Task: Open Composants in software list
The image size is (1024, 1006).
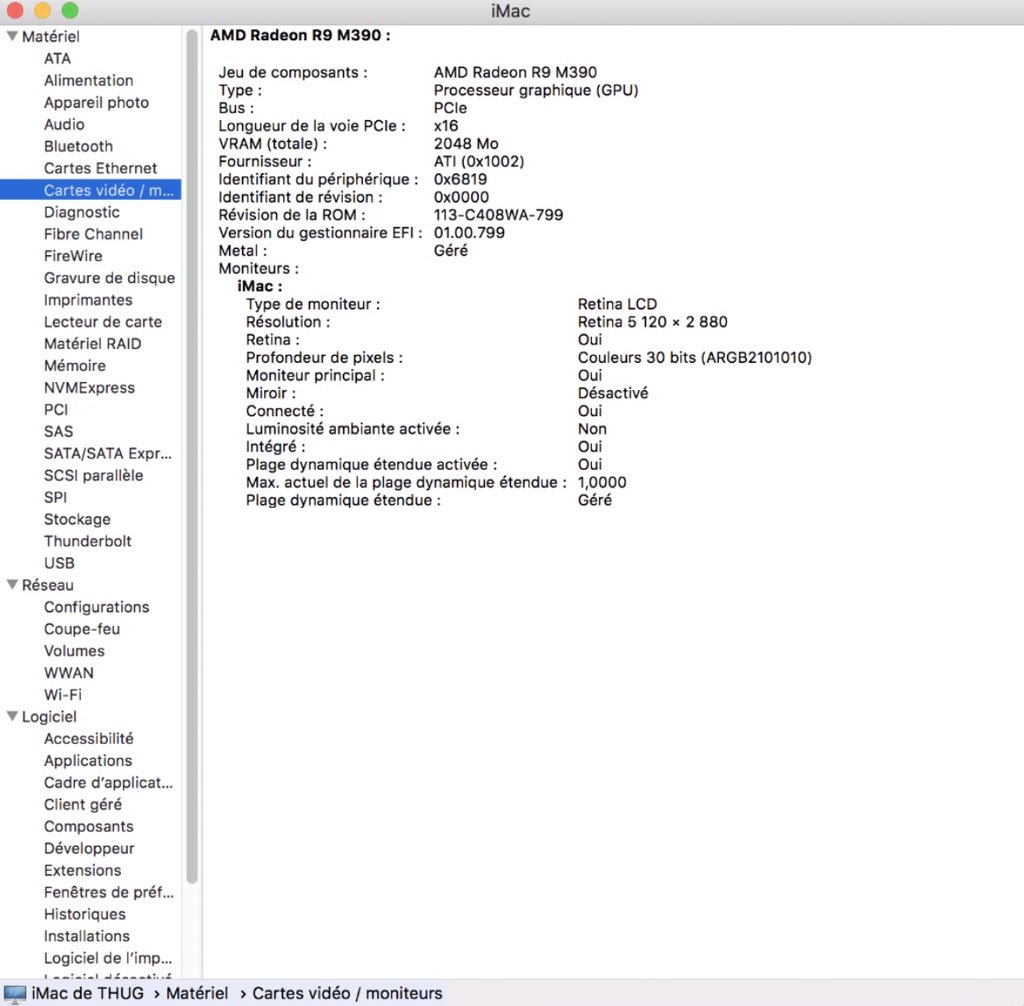Action: (x=89, y=827)
